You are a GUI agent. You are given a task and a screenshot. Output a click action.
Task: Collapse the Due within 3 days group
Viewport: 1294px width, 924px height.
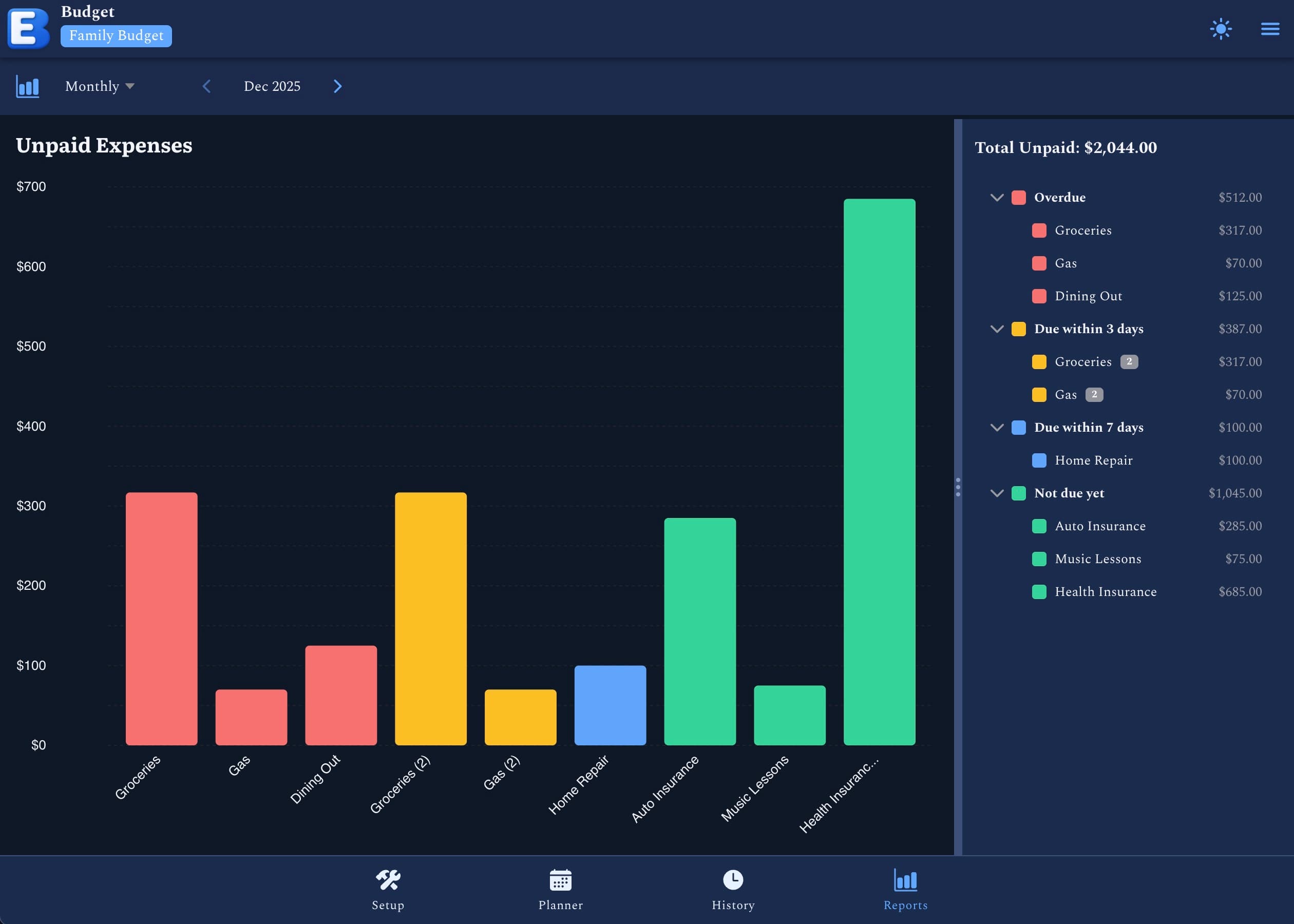click(998, 329)
